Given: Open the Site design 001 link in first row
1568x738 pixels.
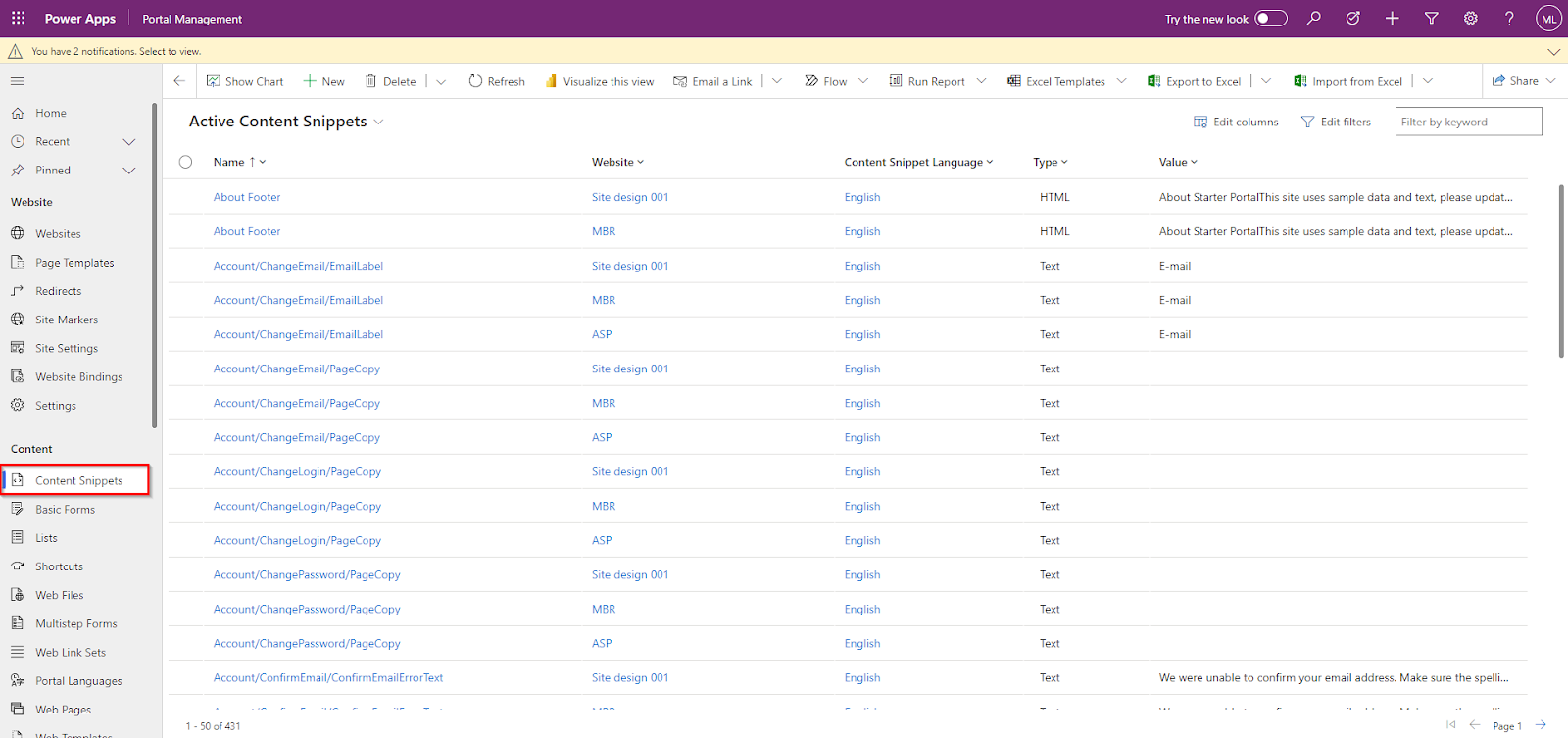Looking at the screenshot, I should 630,197.
